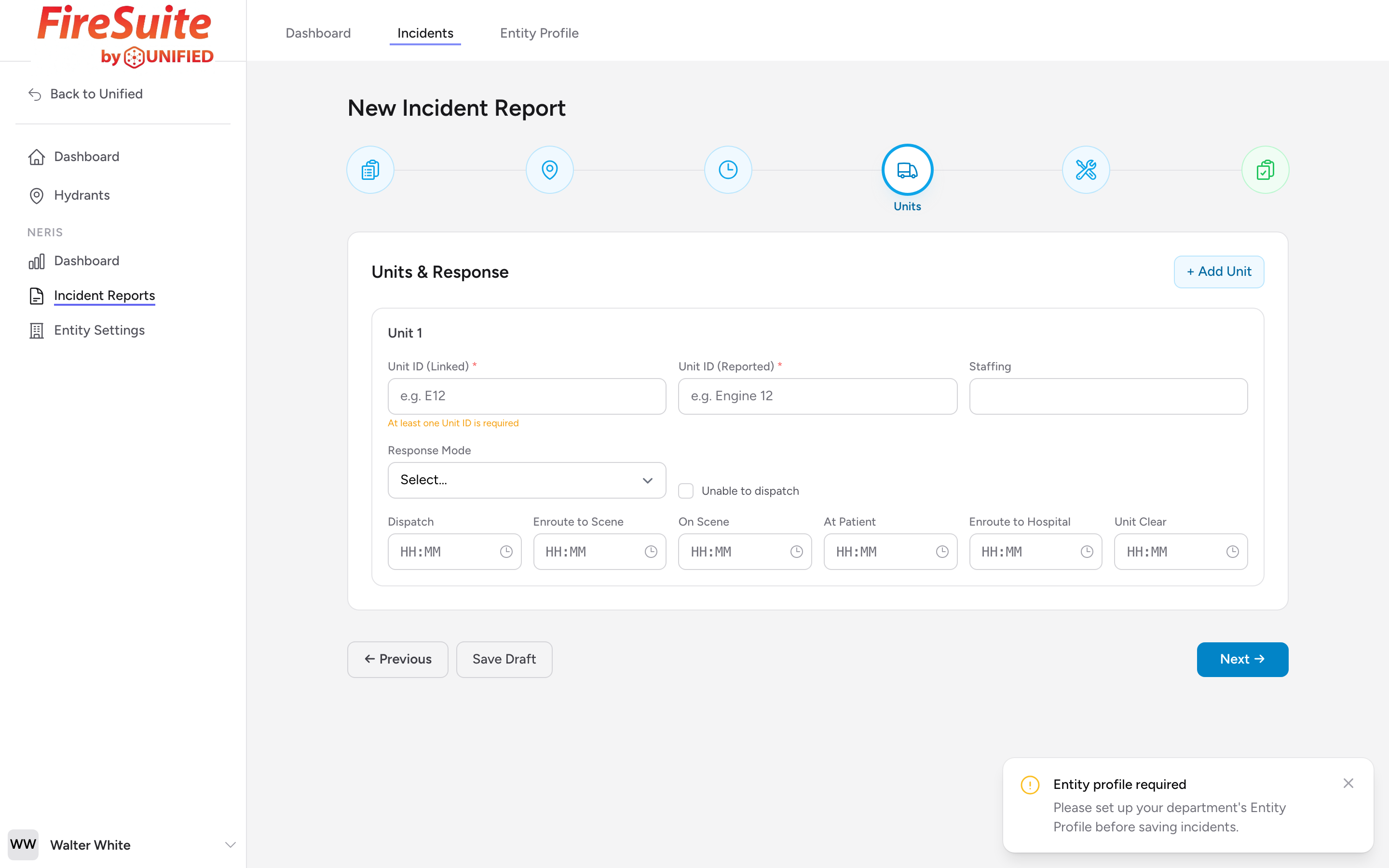Screen dimensions: 1389x868
Task: Focus the Staffing input field
Action: 1108,396
